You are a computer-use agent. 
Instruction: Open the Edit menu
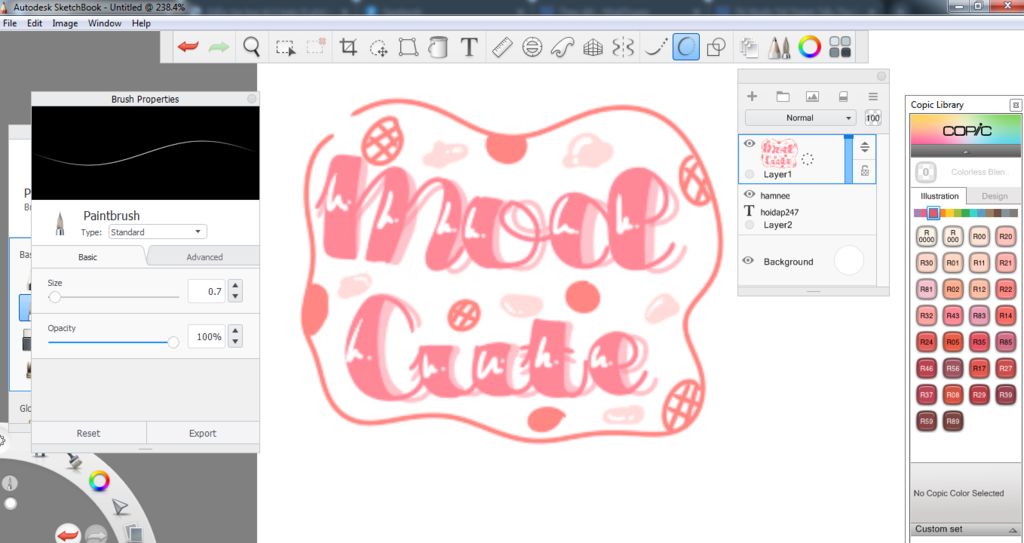tap(35, 23)
